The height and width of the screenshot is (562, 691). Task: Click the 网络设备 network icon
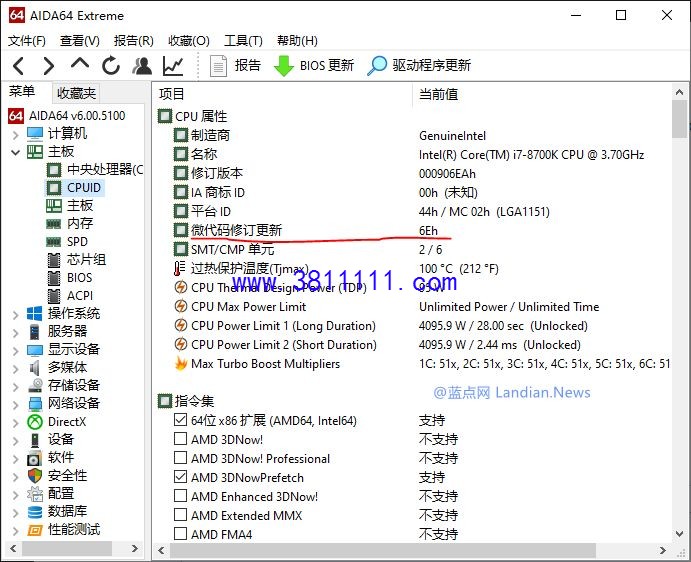pos(35,404)
